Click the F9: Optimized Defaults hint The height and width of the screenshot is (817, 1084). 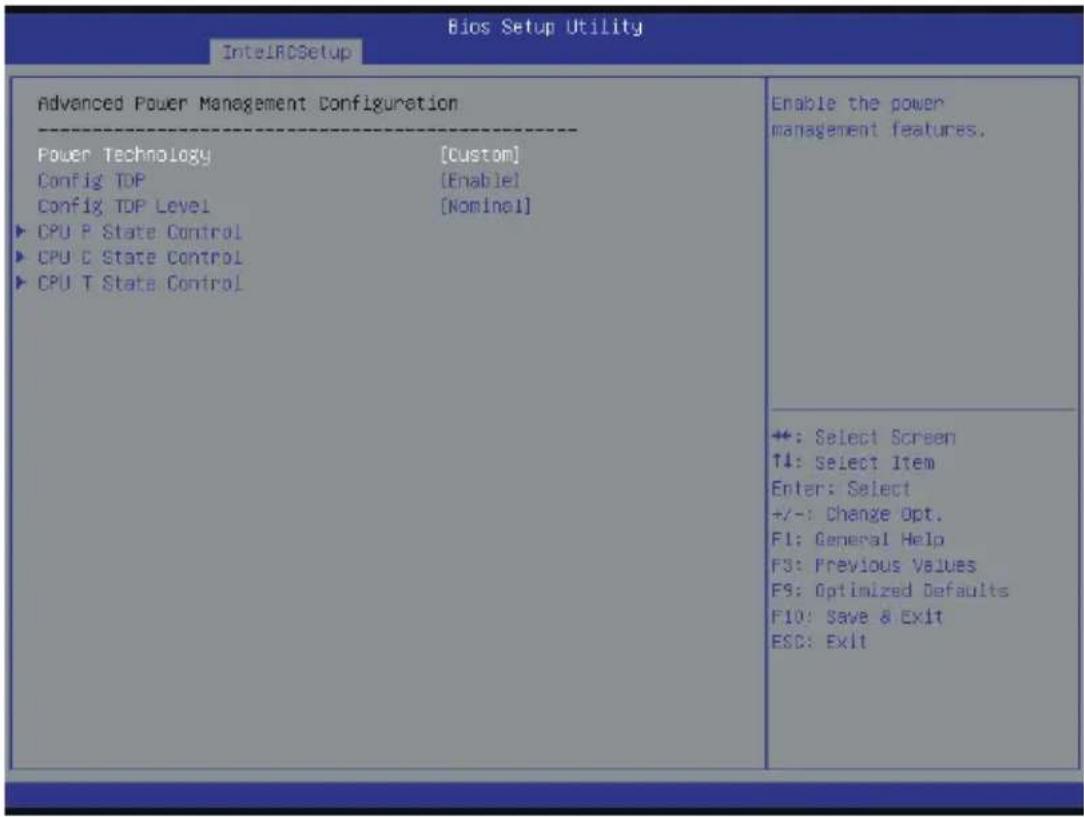[x=890, y=591]
